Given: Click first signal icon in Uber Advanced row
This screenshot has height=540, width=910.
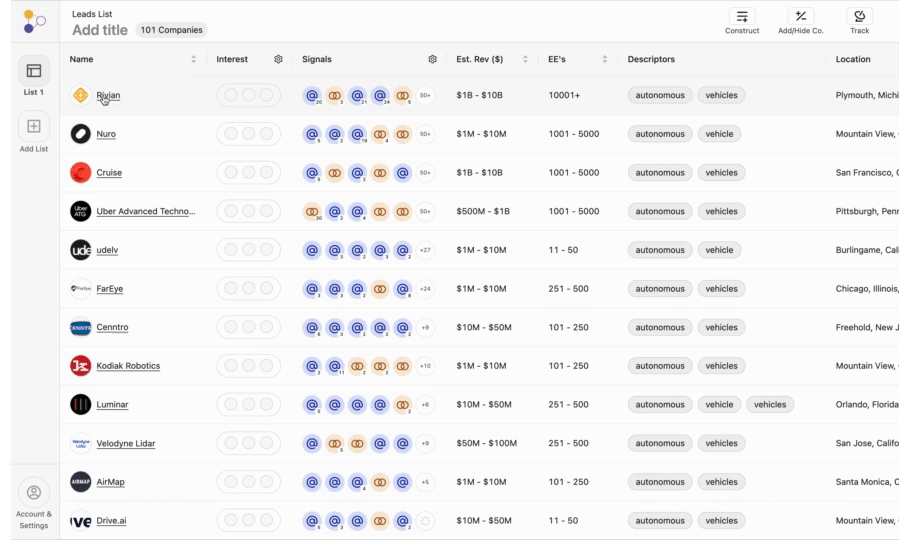Looking at the screenshot, I should tap(312, 211).
